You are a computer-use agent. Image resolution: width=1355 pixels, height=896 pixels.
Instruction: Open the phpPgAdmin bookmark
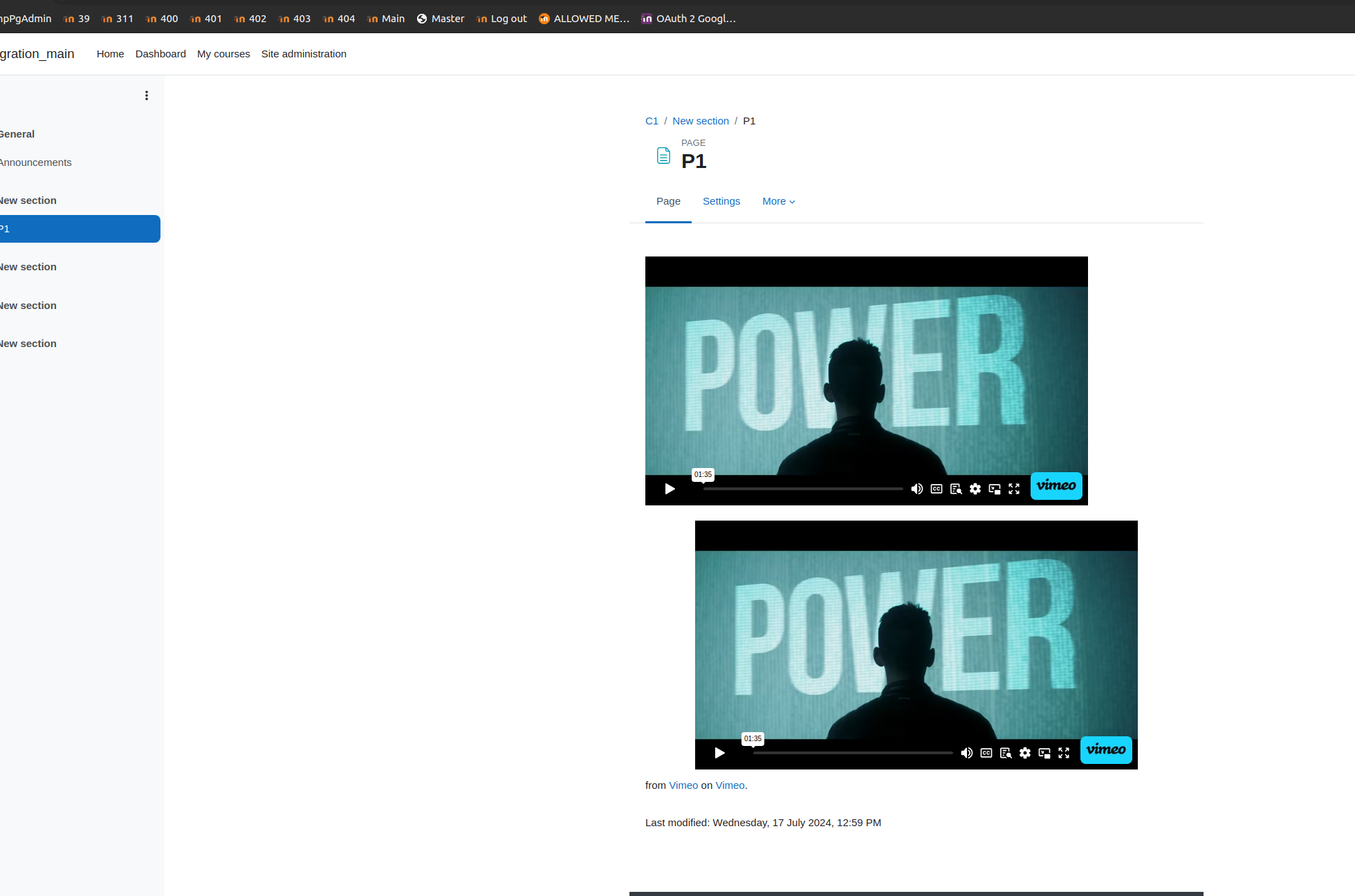click(26, 19)
